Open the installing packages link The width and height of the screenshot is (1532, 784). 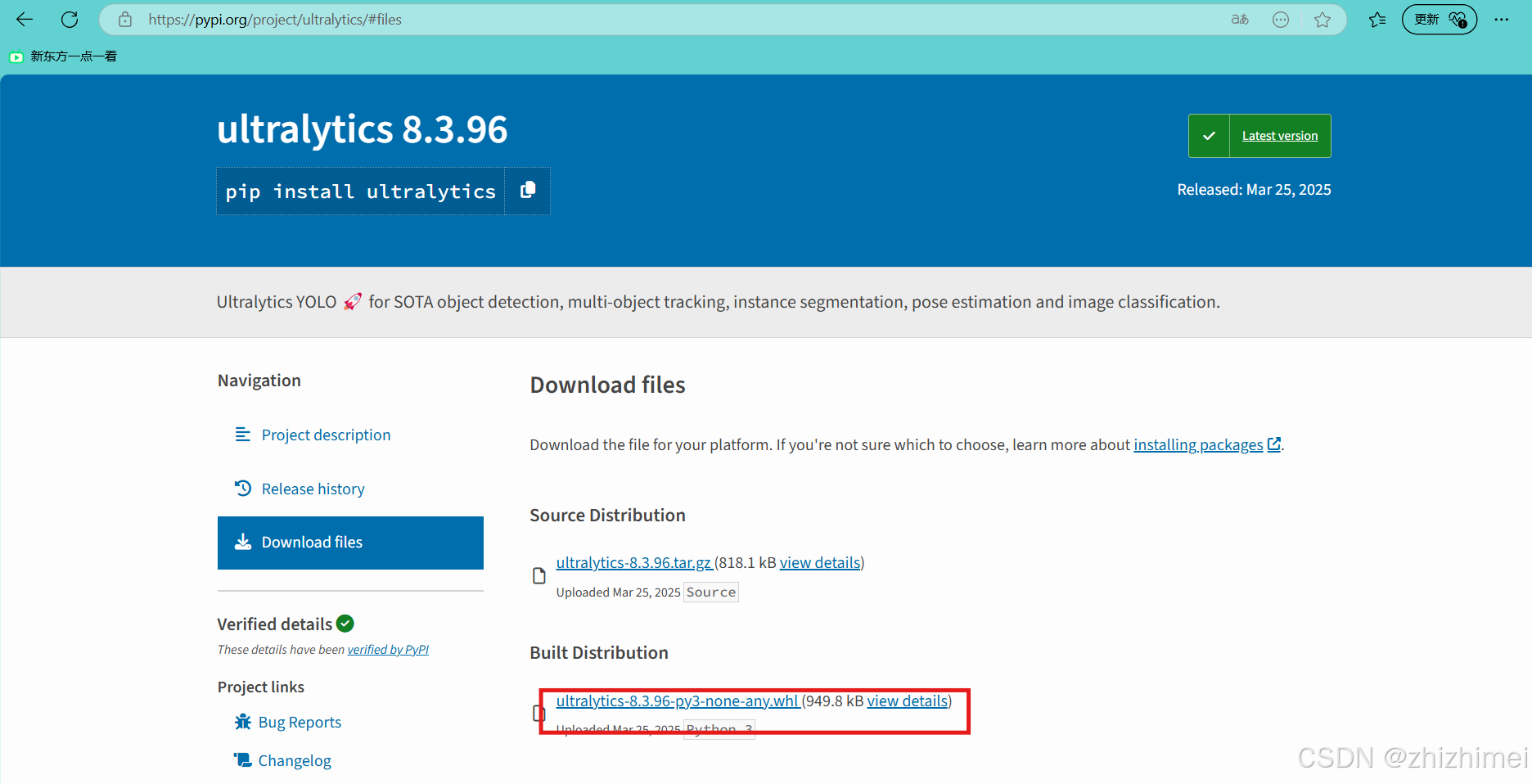pyautogui.click(x=1198, y=444)
